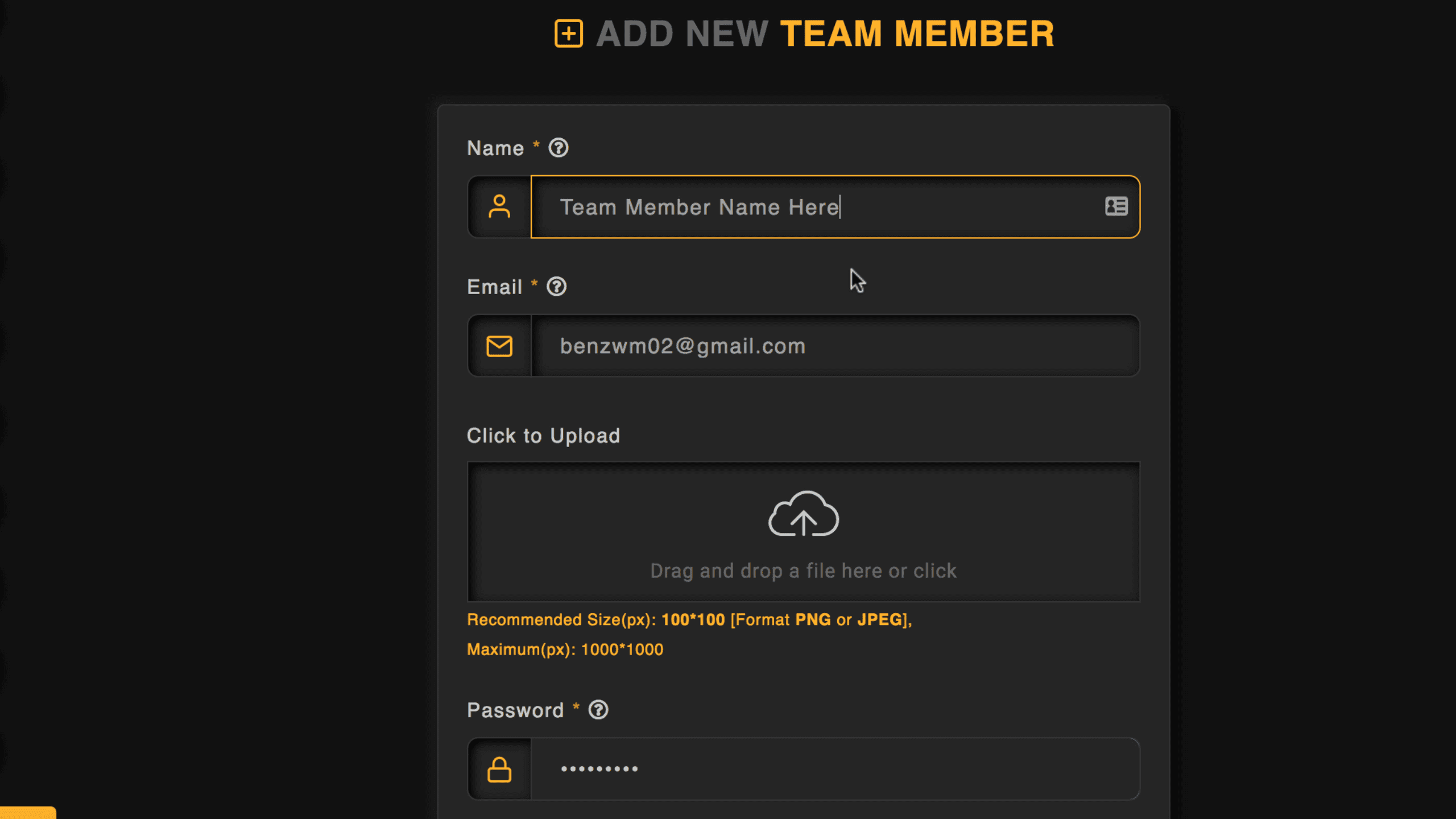Click the envelope icon beside the email field

(499, 346)
